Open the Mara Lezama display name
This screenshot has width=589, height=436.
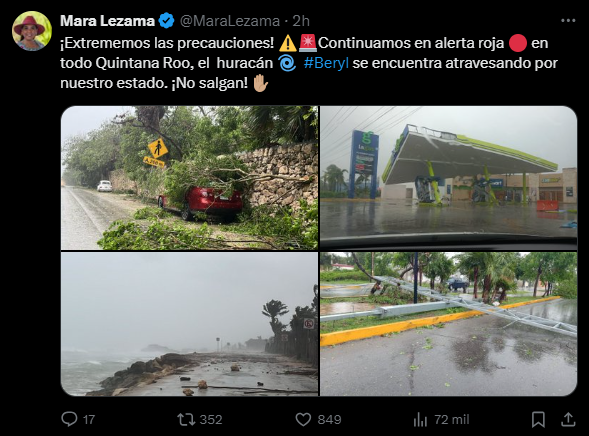(x=107, y=21)
